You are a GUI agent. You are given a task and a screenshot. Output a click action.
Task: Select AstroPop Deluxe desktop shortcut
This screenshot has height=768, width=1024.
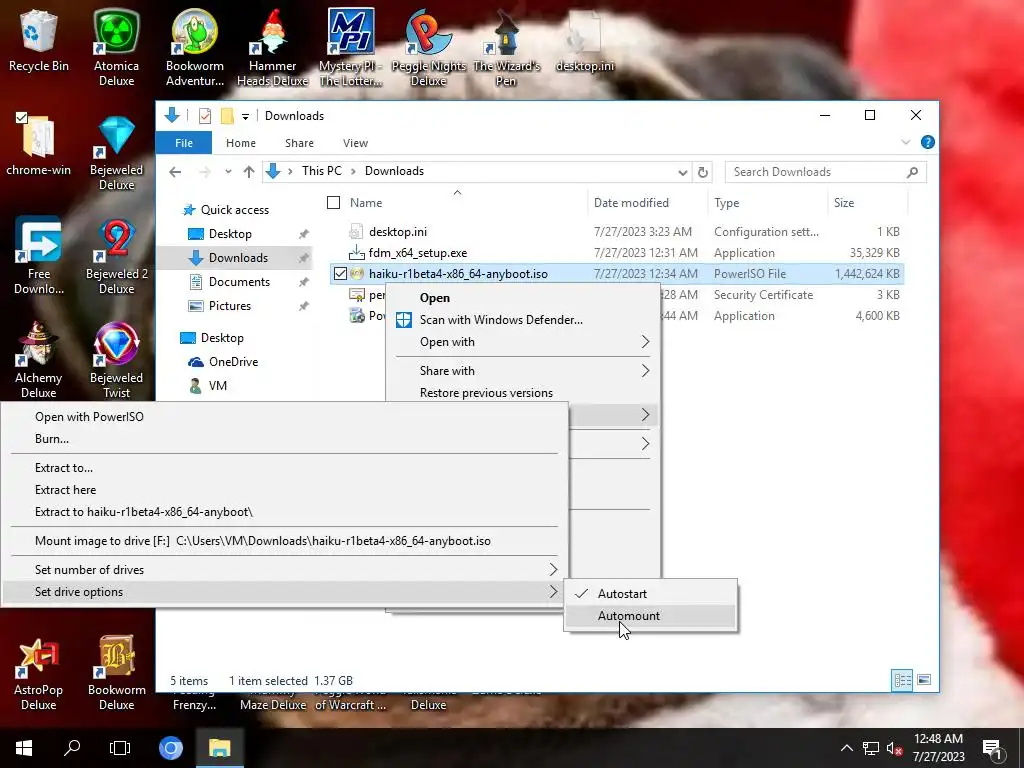click(x=39, y=673)
